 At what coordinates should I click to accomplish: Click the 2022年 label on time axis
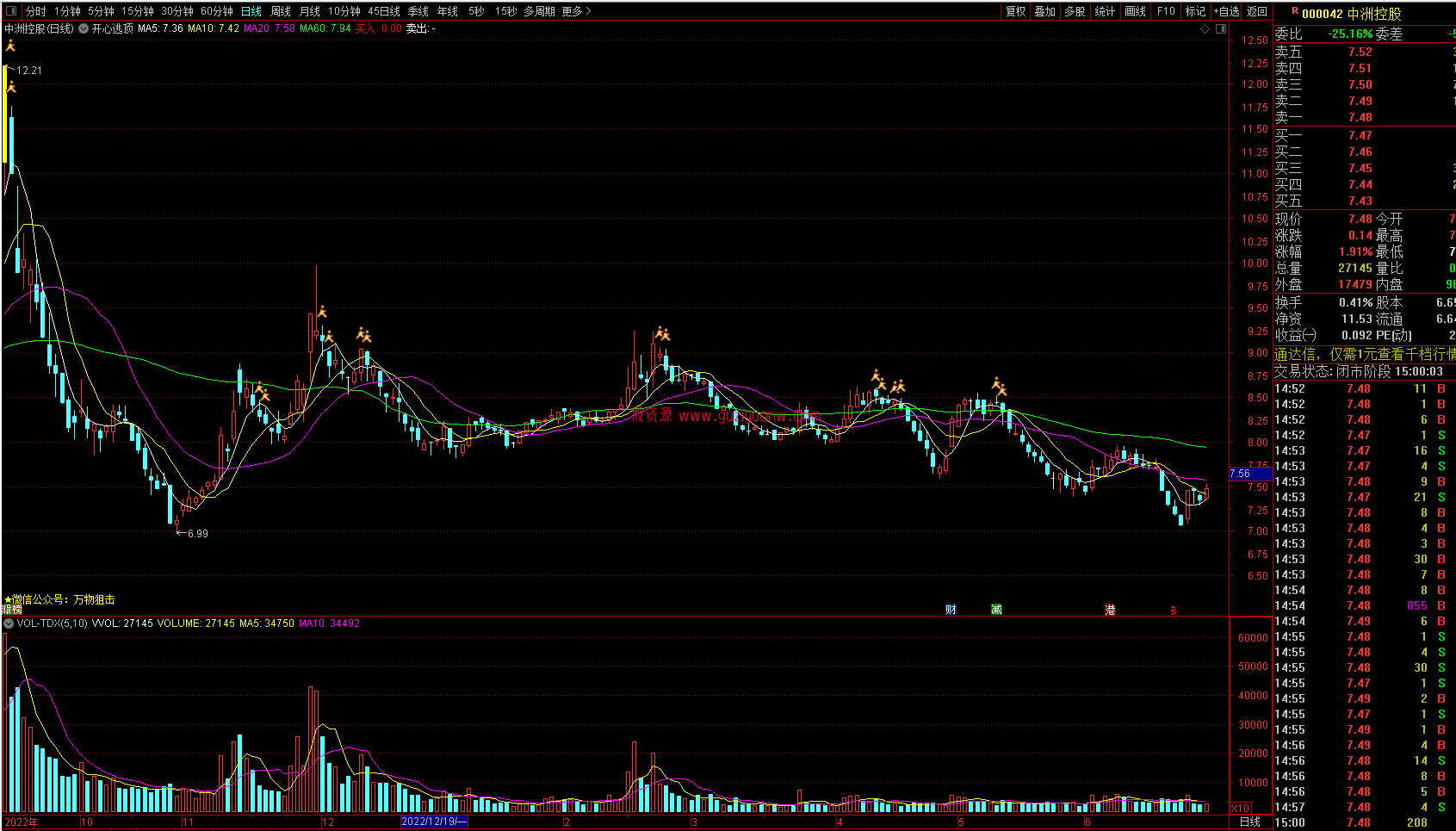(22, 822)
